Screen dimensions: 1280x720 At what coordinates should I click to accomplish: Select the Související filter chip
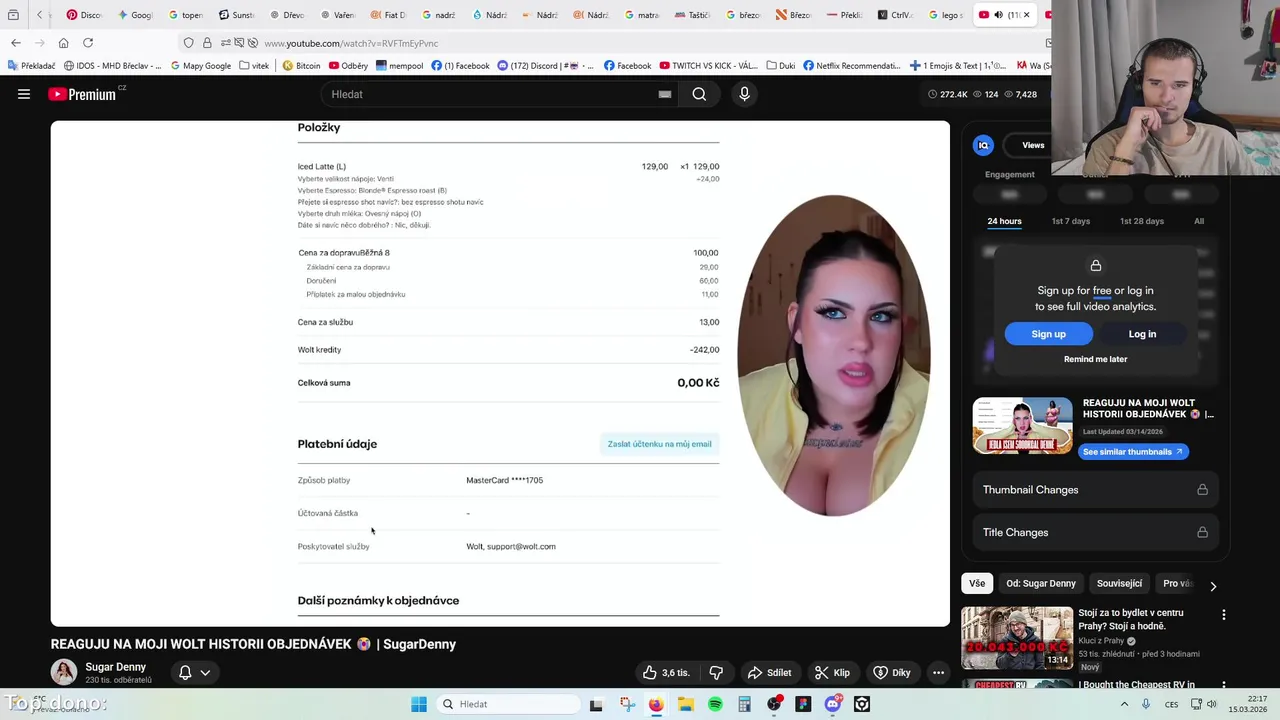click(1119, 583)
